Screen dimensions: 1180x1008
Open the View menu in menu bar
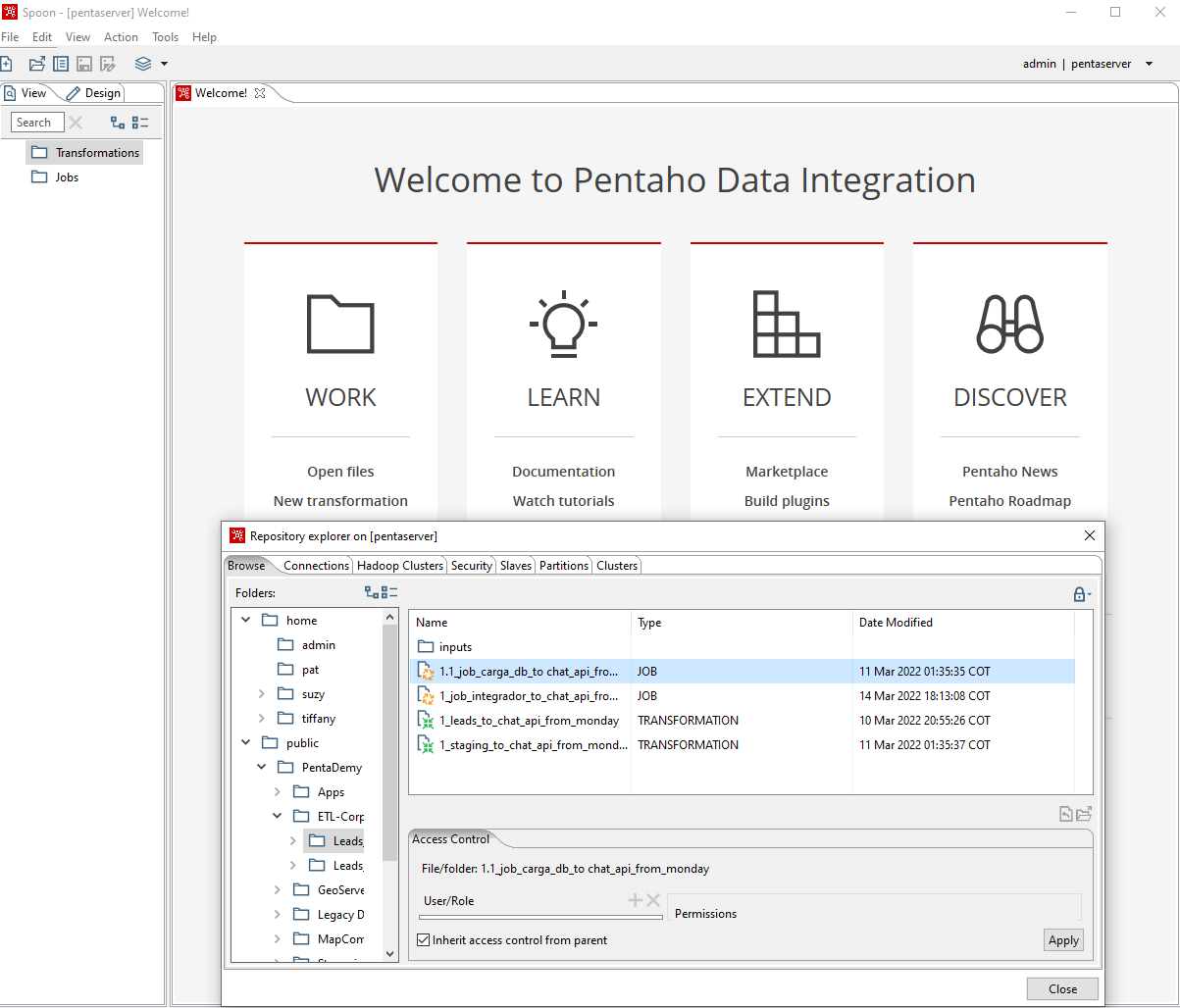tap(77, 37)
